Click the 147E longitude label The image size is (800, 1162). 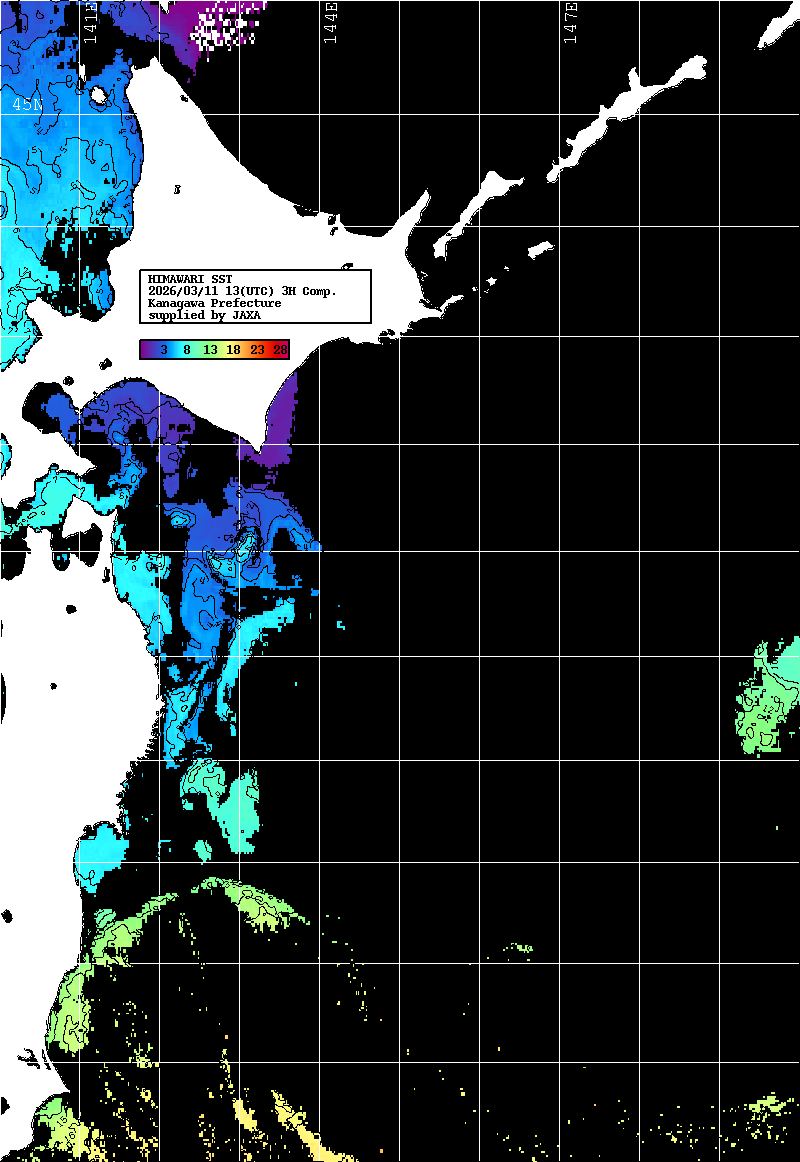tap(570, 22)
